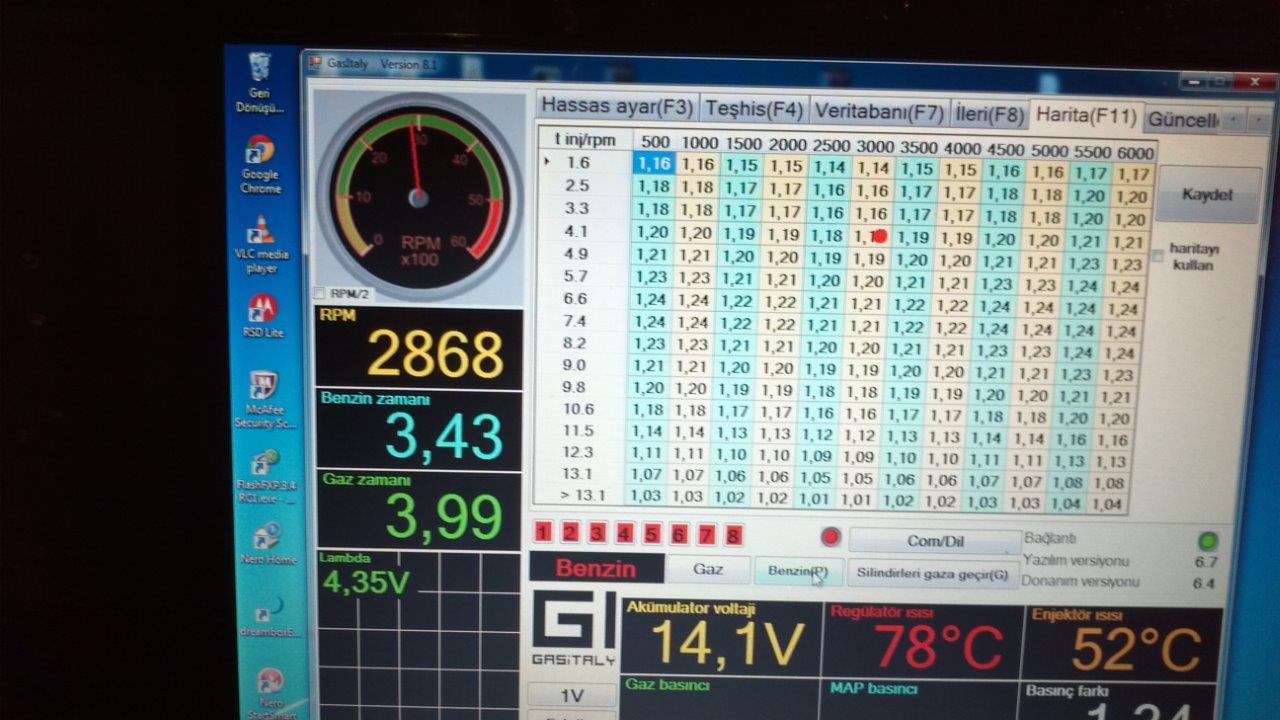Screen dimensions: 1280x720
Task: Click the 't inj/rpm' corner header
Action: tap(585, 139)
